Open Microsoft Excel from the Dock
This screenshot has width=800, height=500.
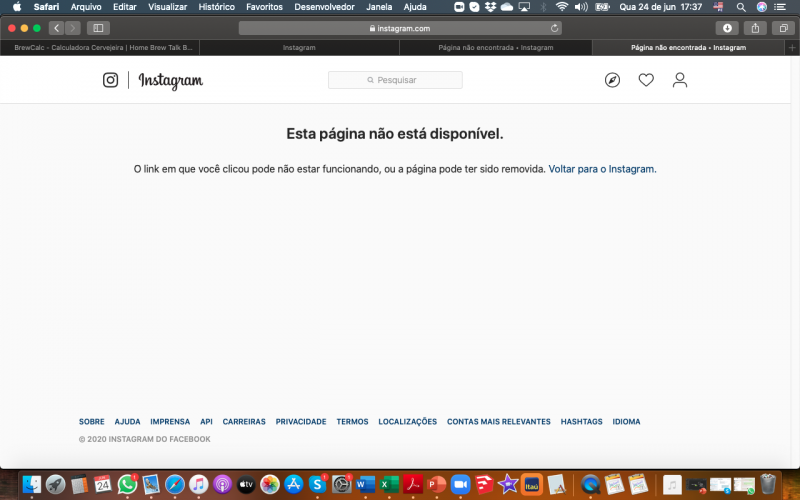[x=389, y=484]
